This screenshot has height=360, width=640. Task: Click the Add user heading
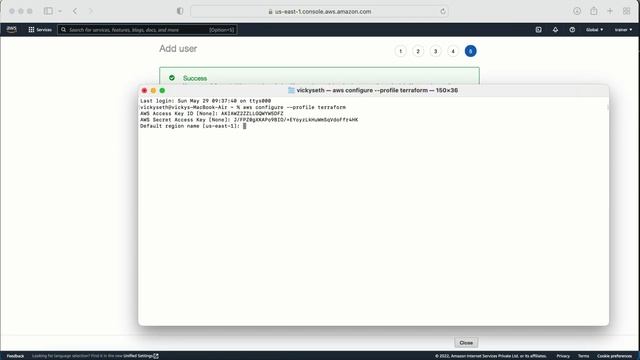coord(178,49)
